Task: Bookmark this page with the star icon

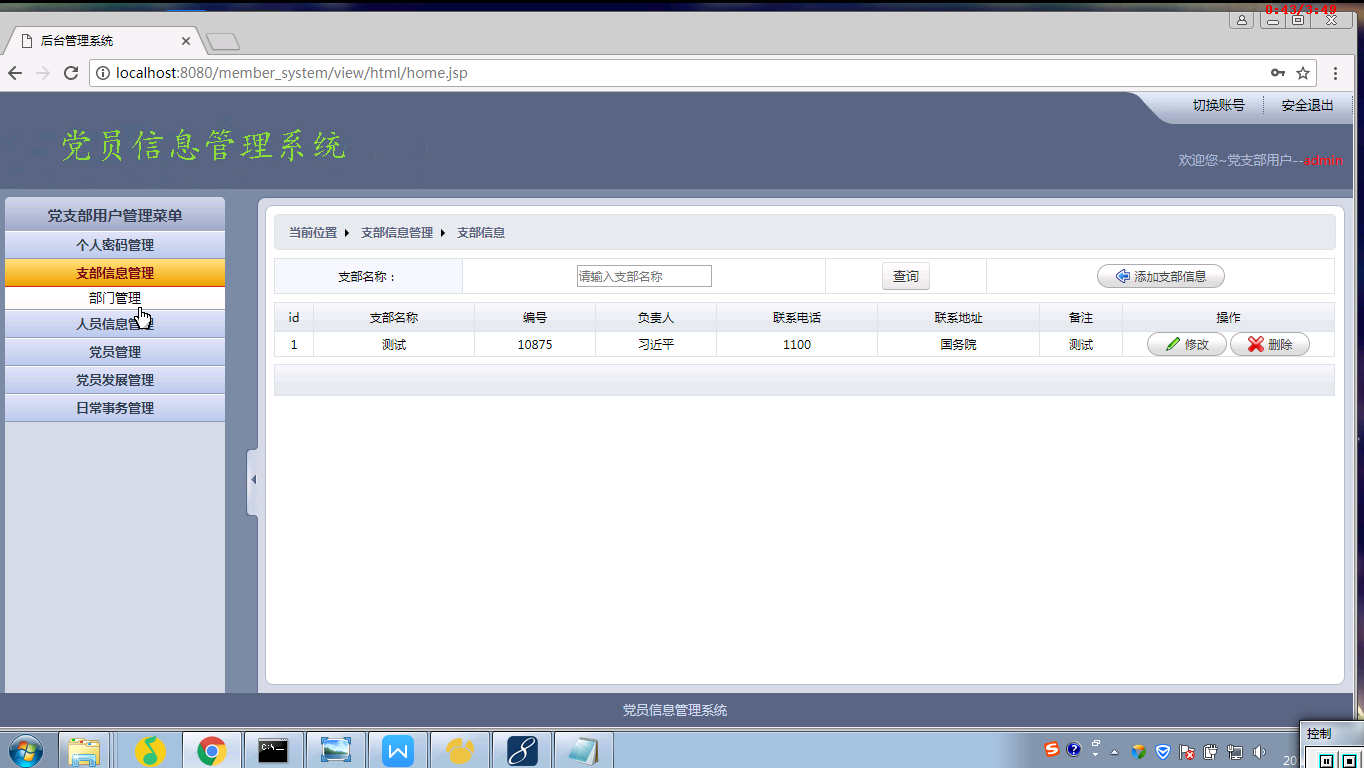Action: (1303, 73)
